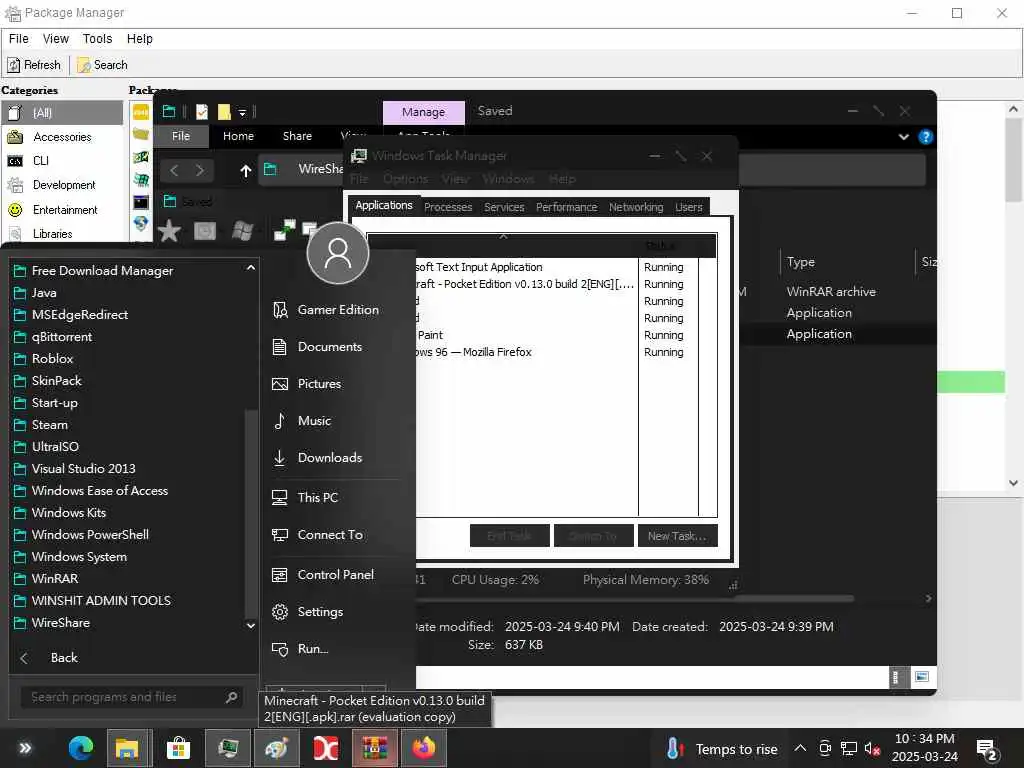Open Control Panel from start menu

336,575
